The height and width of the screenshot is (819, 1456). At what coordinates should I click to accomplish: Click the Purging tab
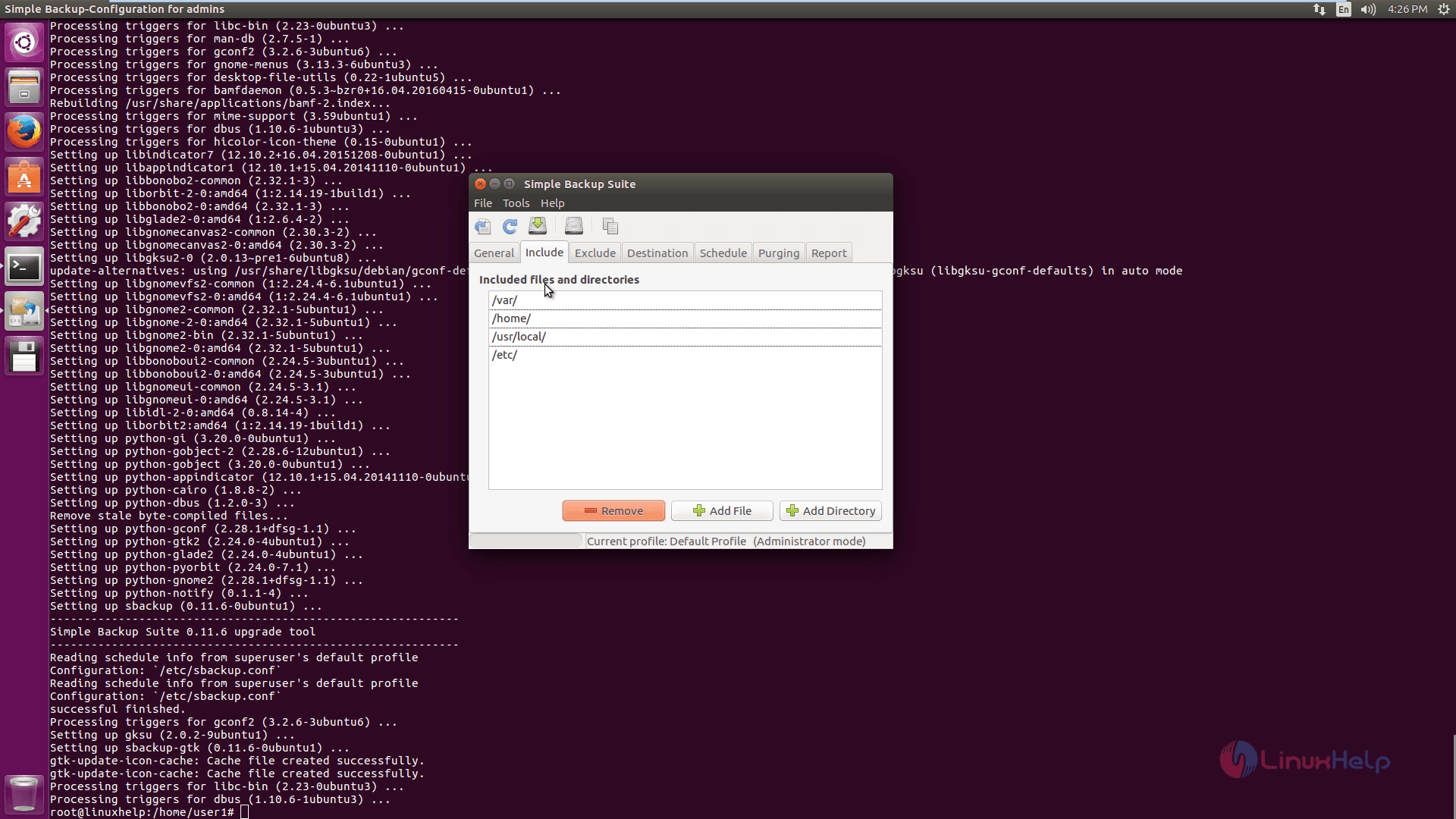(778, 252)
